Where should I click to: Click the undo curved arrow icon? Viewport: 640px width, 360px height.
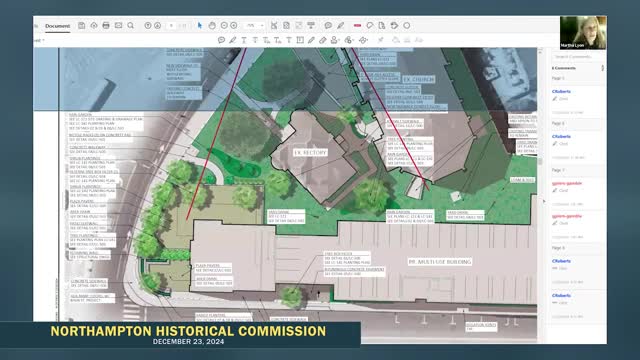coord(394,25)
